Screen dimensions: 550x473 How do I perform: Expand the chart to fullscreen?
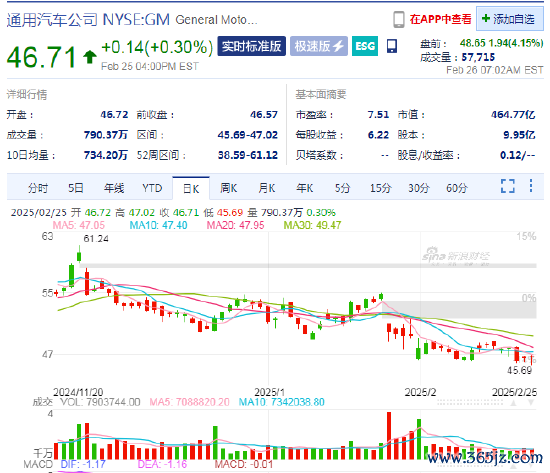click(508, 186)
